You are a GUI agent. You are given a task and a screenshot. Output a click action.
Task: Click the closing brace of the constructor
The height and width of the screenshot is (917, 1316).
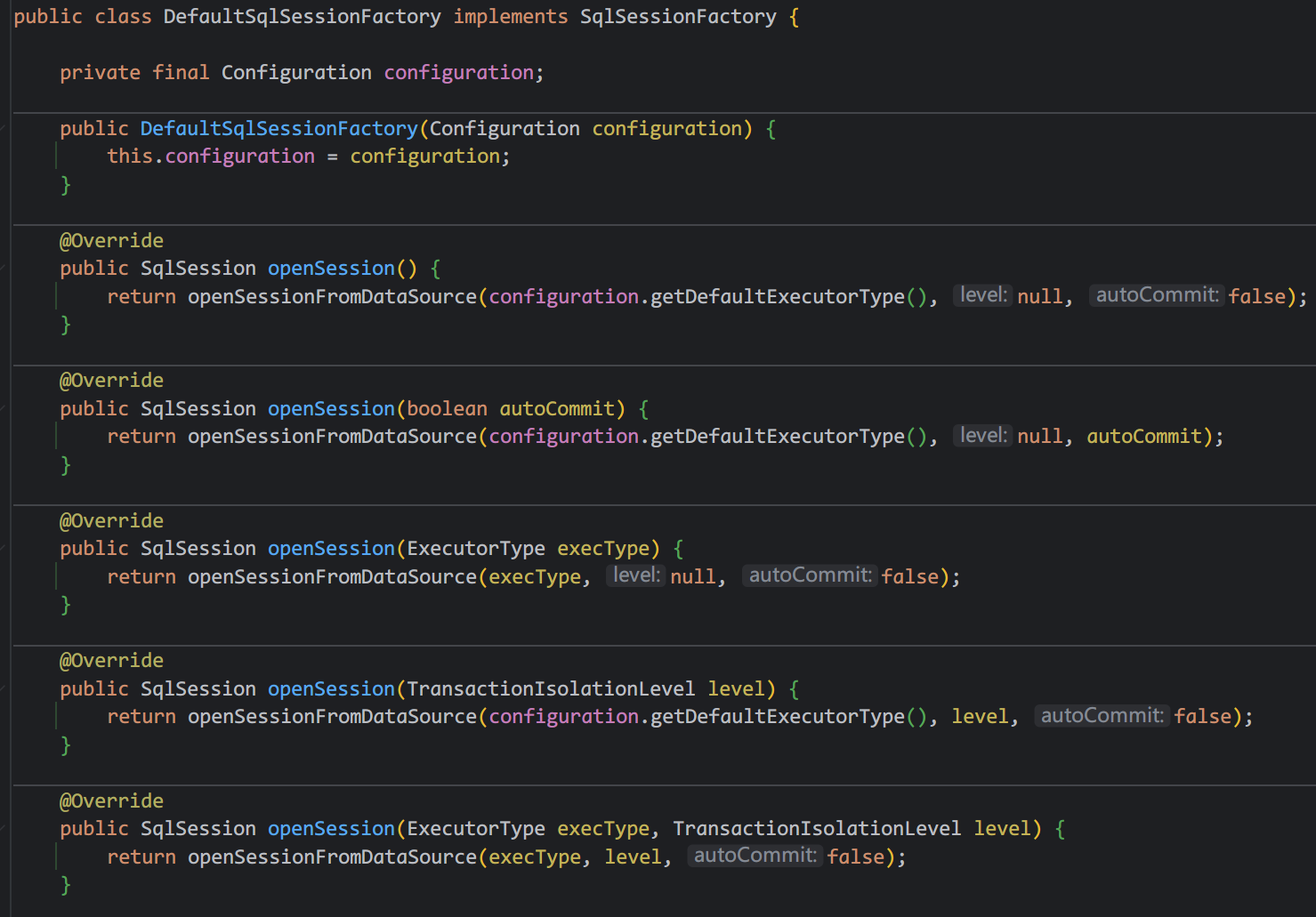[66, 185]
